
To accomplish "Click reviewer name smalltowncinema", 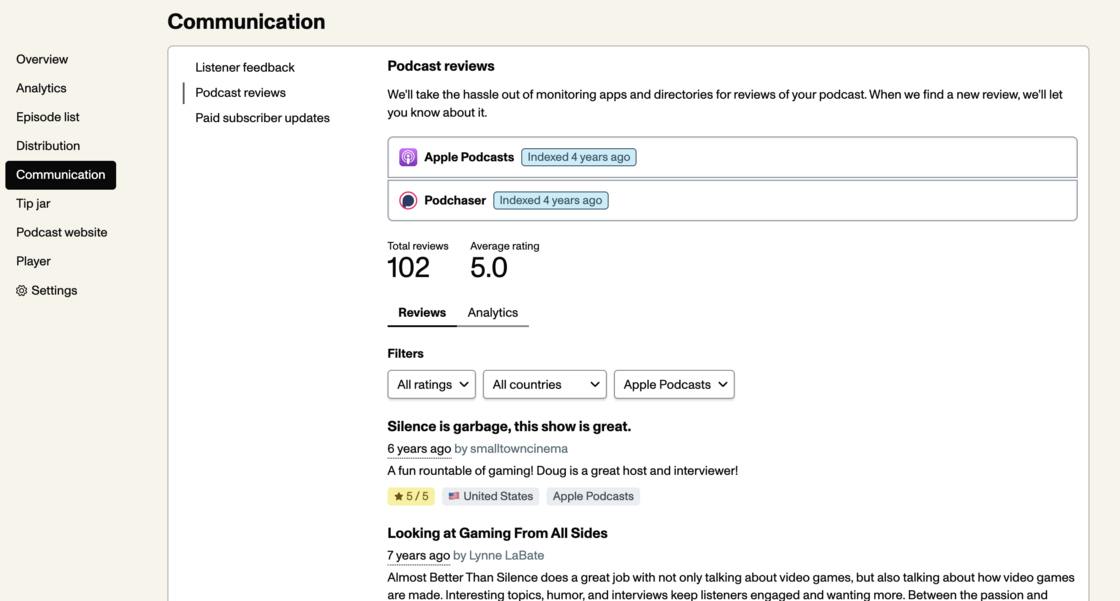I will click(519, 449).
